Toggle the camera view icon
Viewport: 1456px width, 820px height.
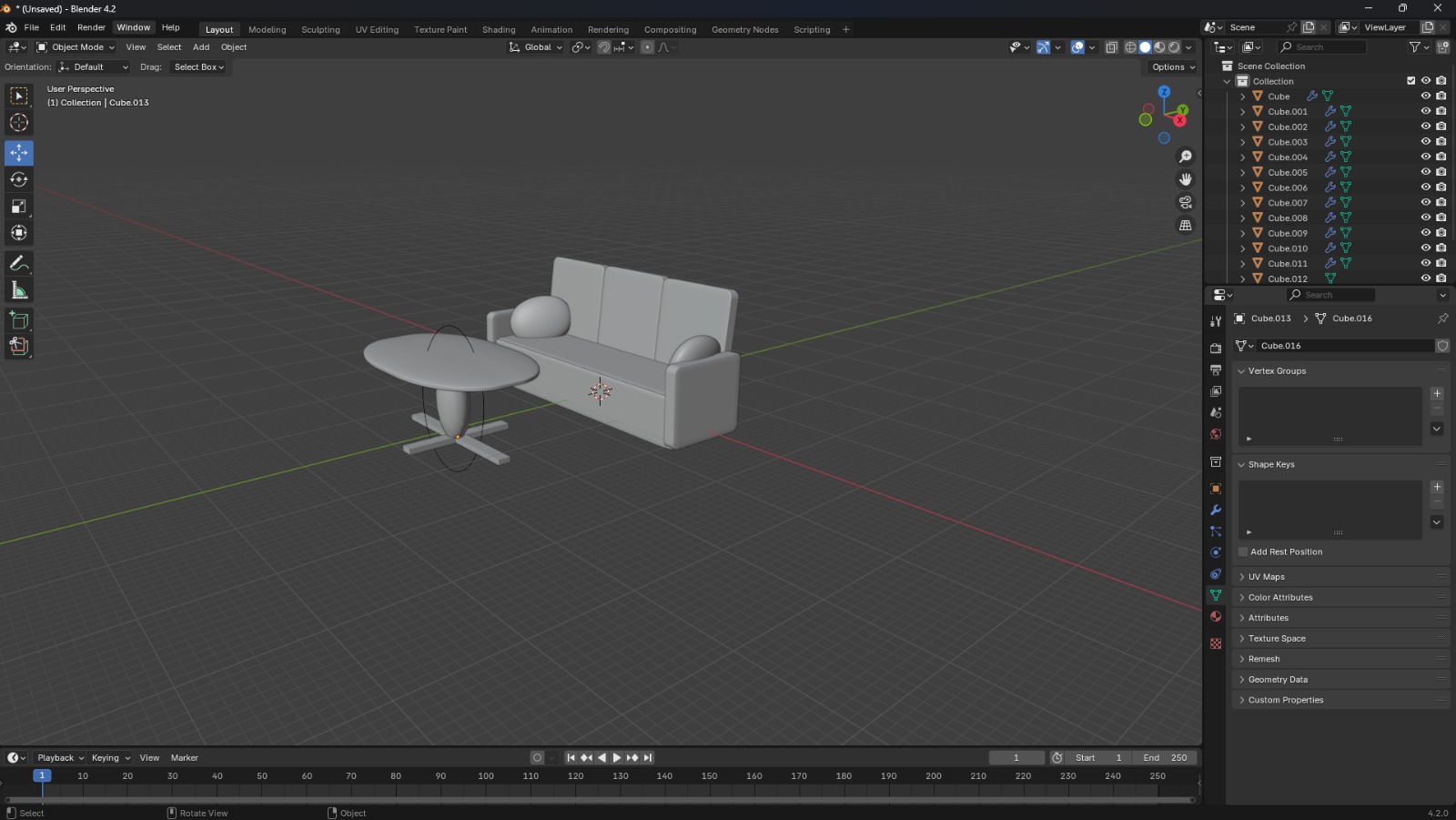tap(1186, 202)
